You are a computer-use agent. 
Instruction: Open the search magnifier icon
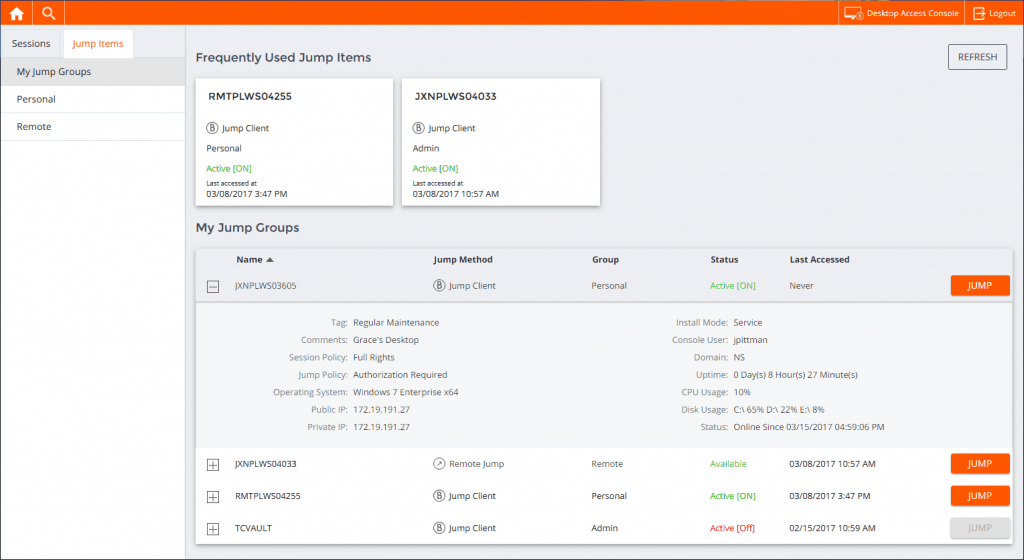(x=48, y=13)
